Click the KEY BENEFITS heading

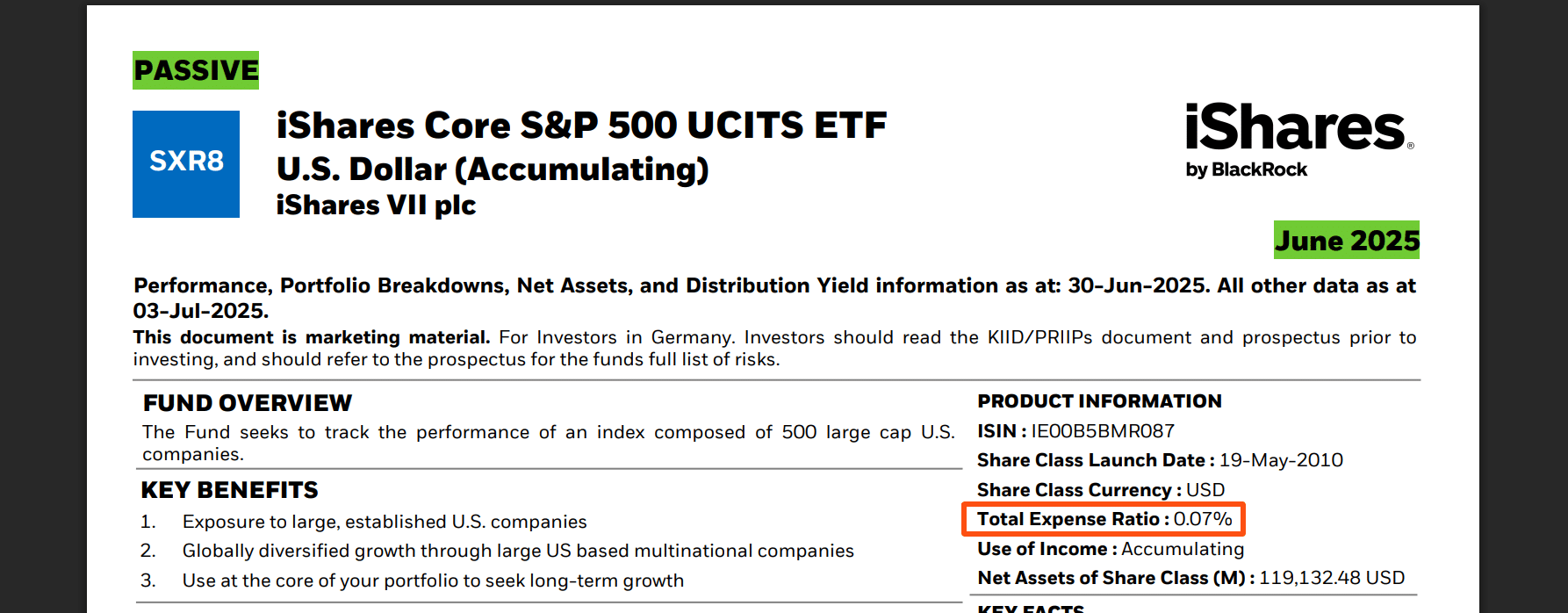point(229,490)
